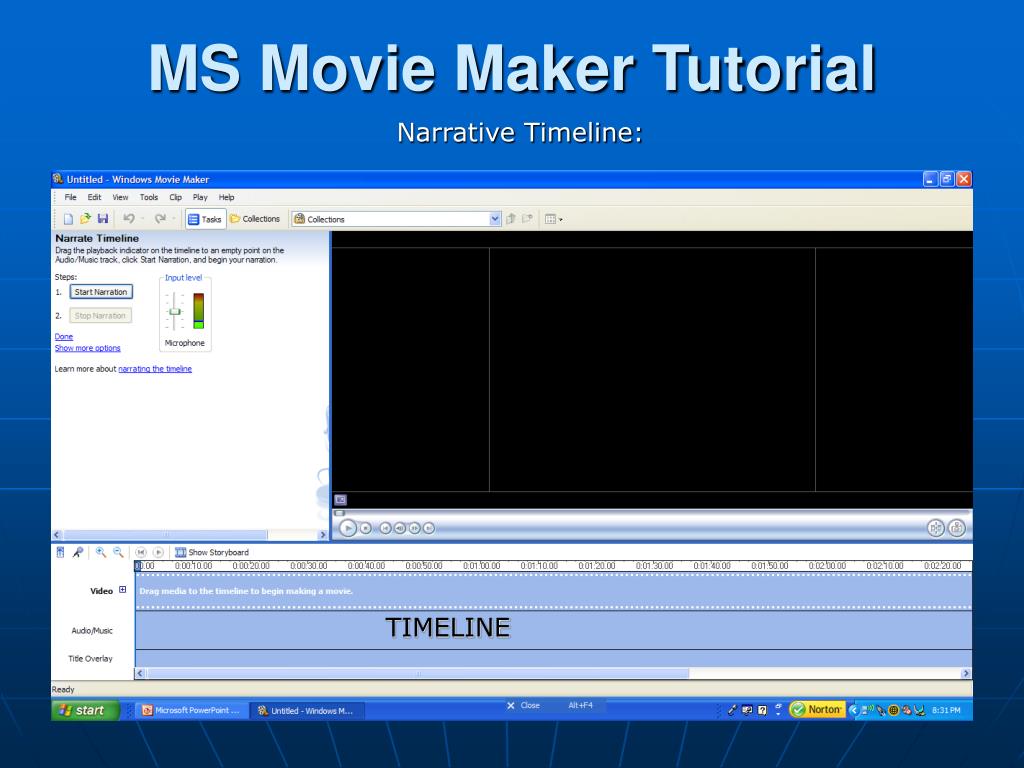Click the timeline scrollbar right arrow
The image size is (1024, 768).
[966, 673]
